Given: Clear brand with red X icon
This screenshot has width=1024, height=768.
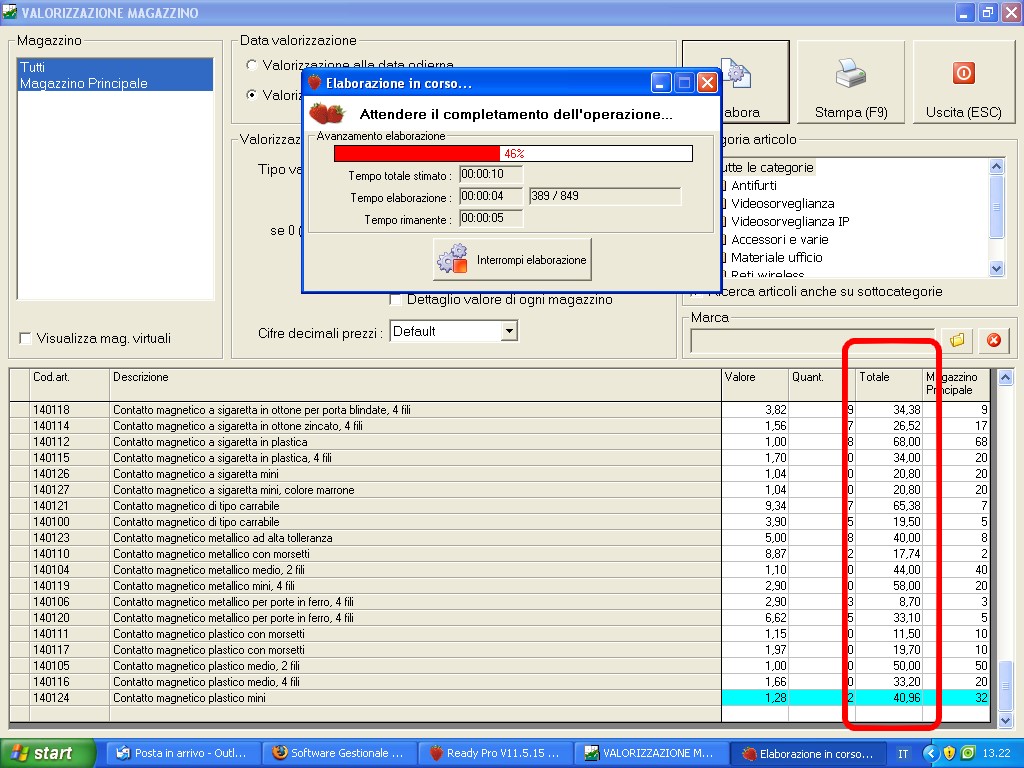Looking at the screenshot, I should [x=993, y=340].
